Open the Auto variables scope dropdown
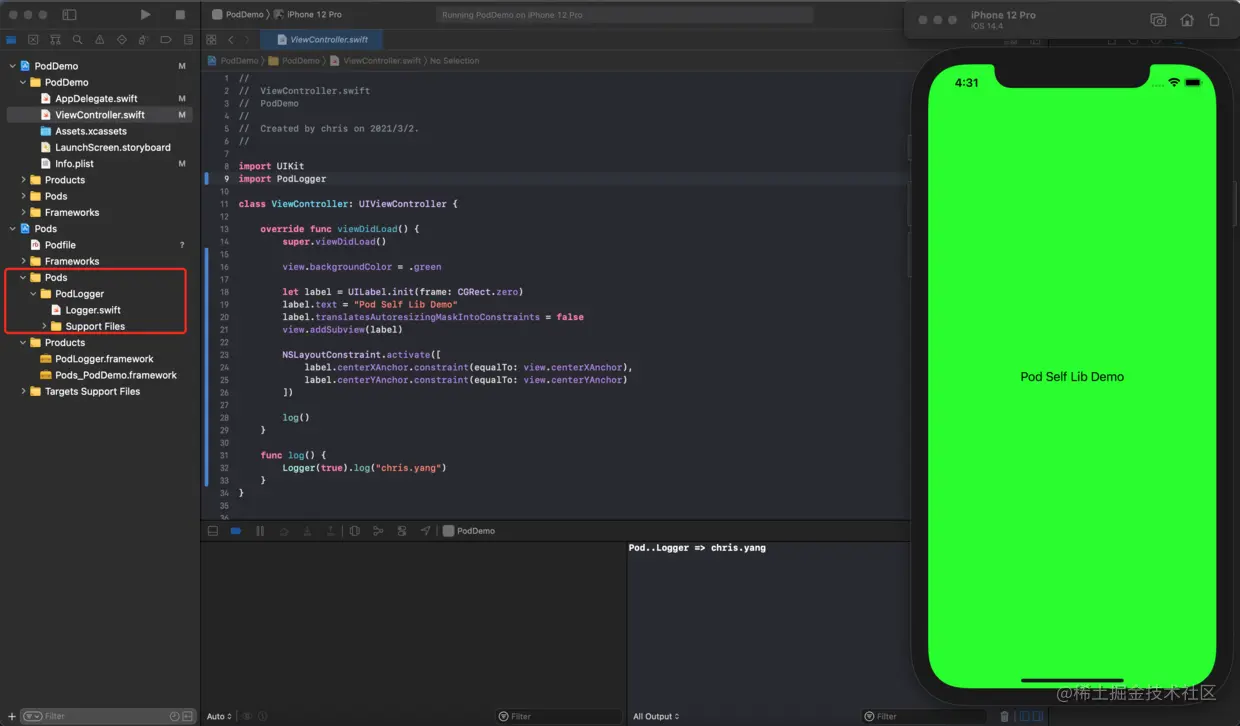This screenshot has width=1240, height=726. coord(219,716)
